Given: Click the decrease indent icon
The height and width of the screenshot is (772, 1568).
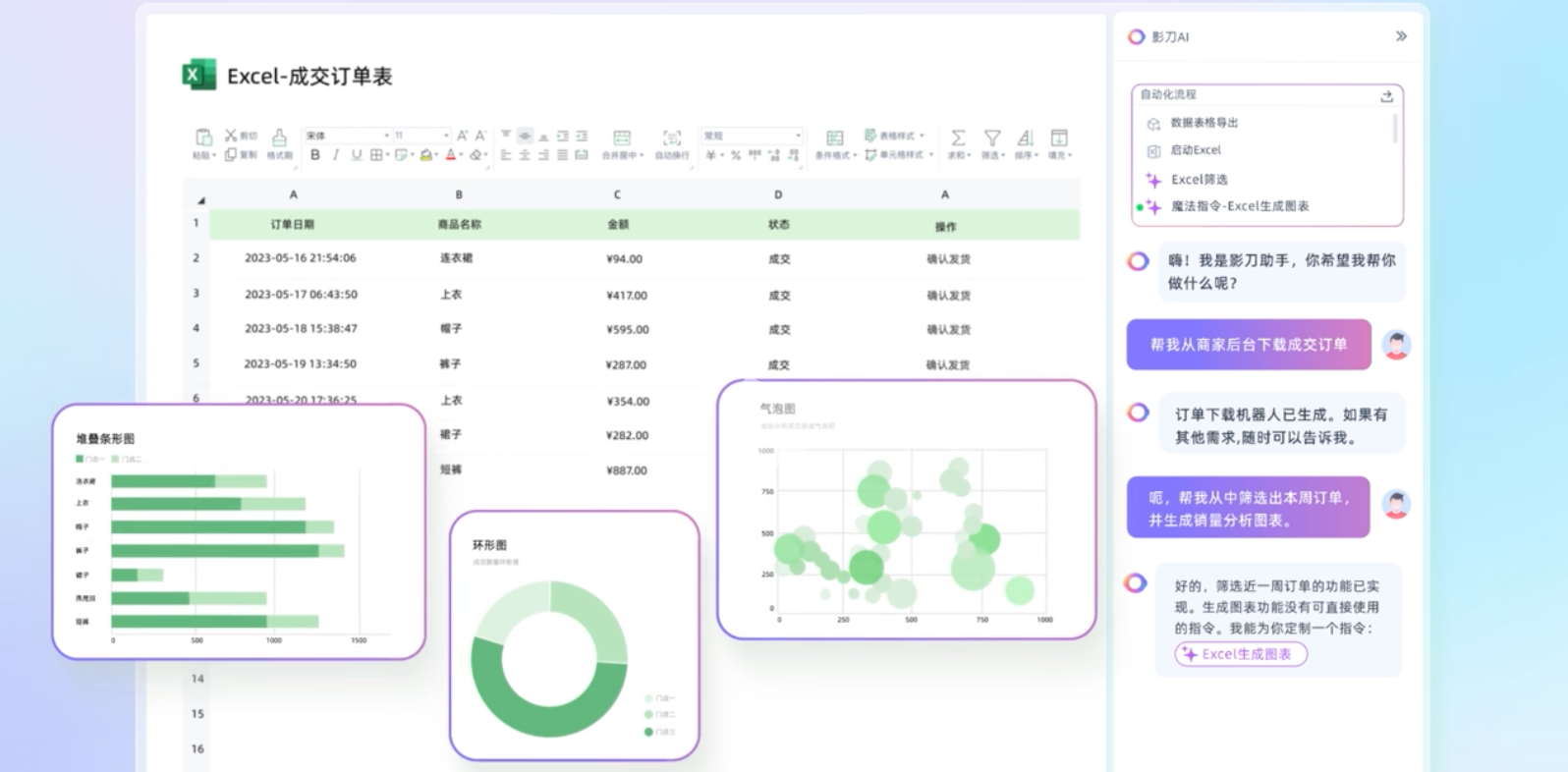Looking at the screenshot, I should click(x=563, y=137).
